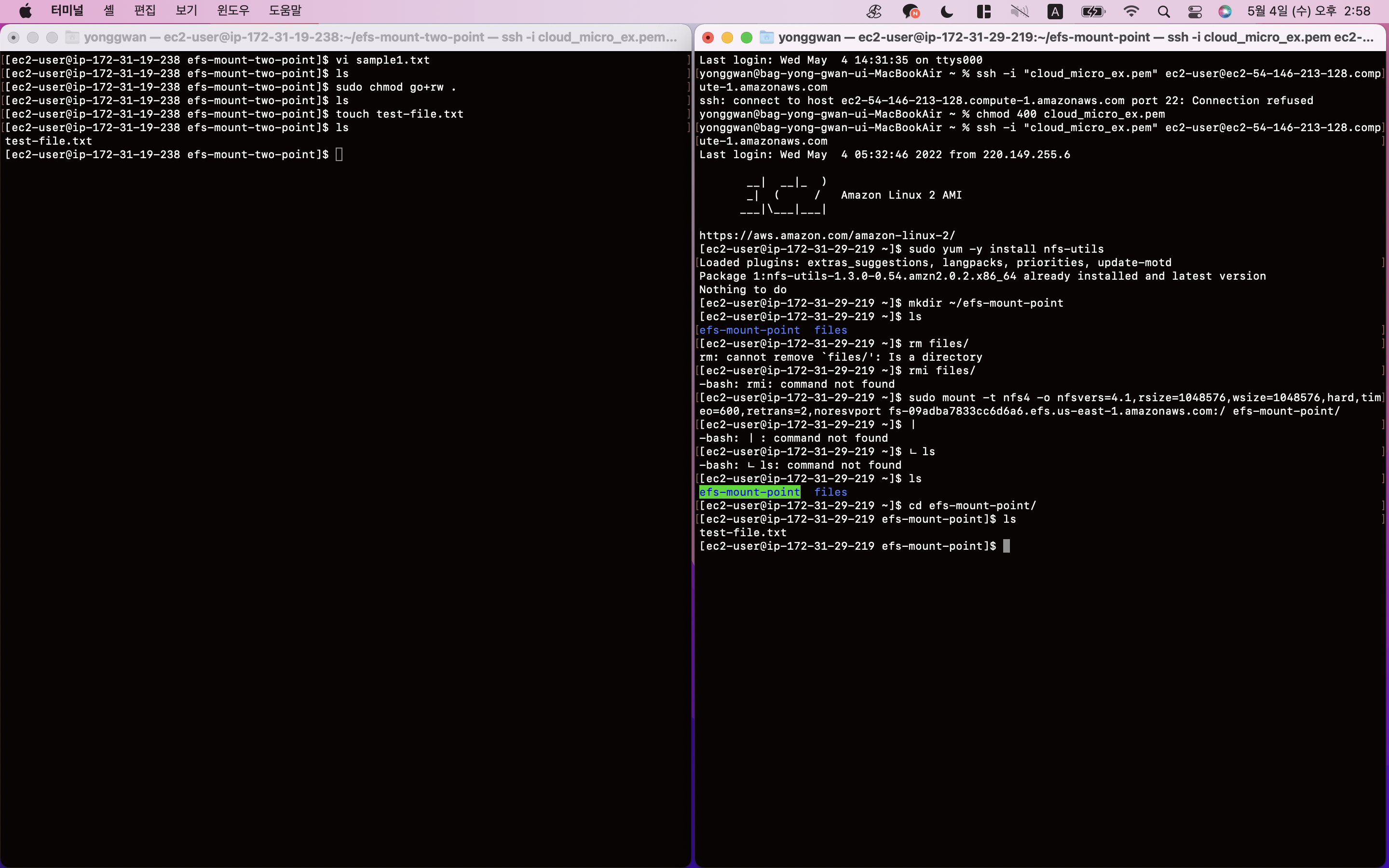Open Control Center icon
This screenshot has height=868, width=1389.
click(1195, 11)
